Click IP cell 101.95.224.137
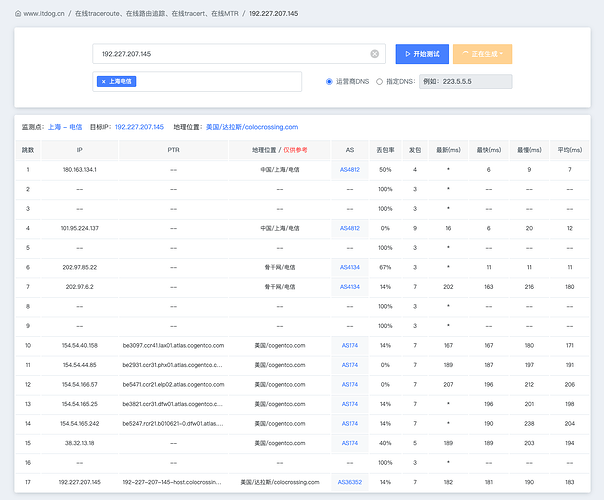 pos(80,228)
